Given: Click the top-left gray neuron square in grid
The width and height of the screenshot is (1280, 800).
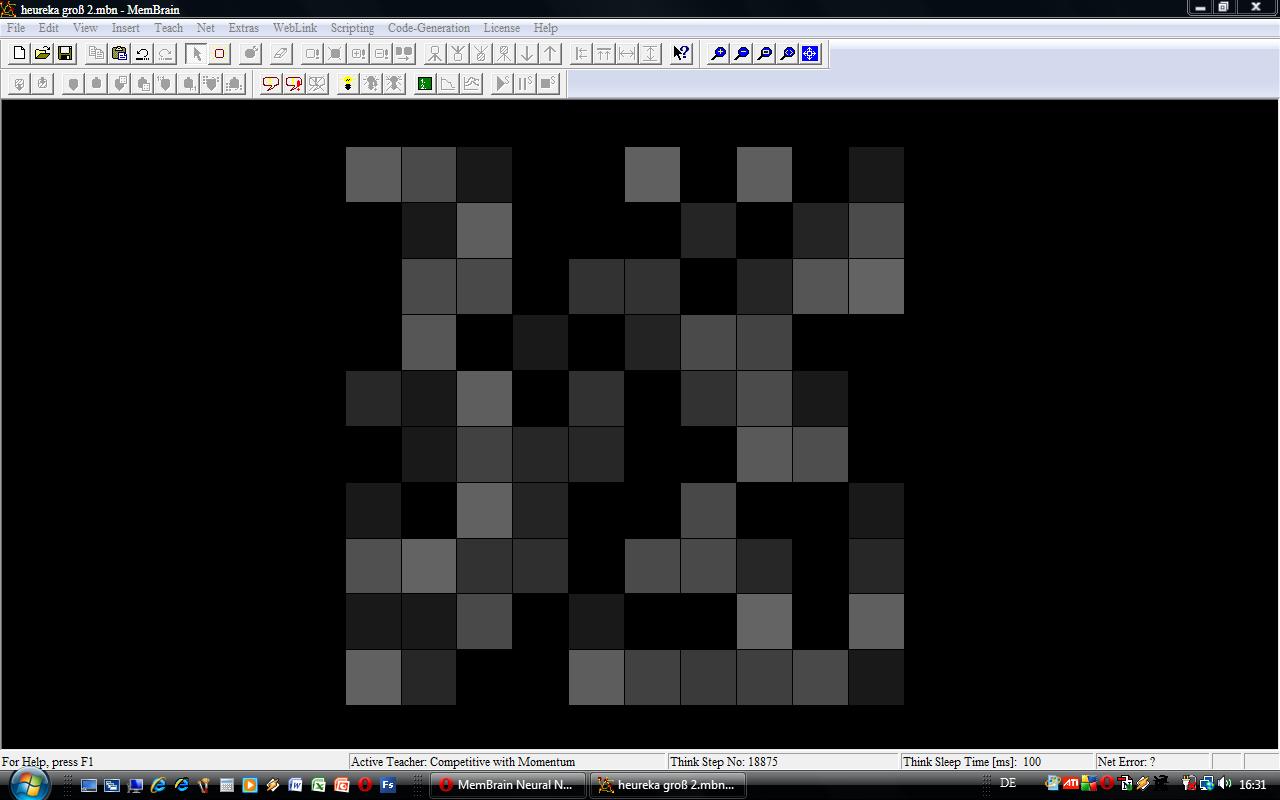Looking at the screenshot, I should coord(373,174).
